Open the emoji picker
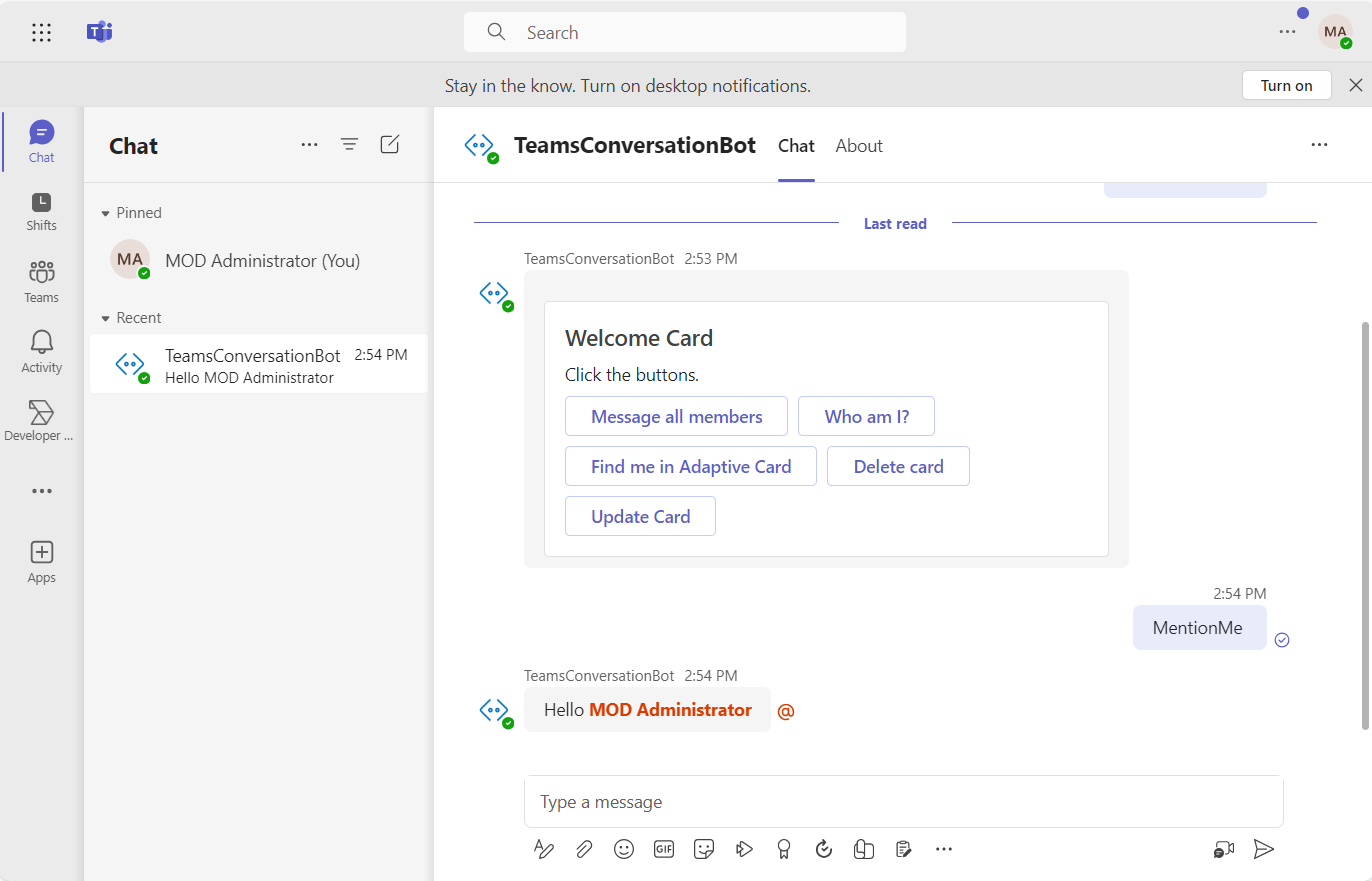This screenshot has height=881, width=1372. point(624,849)
